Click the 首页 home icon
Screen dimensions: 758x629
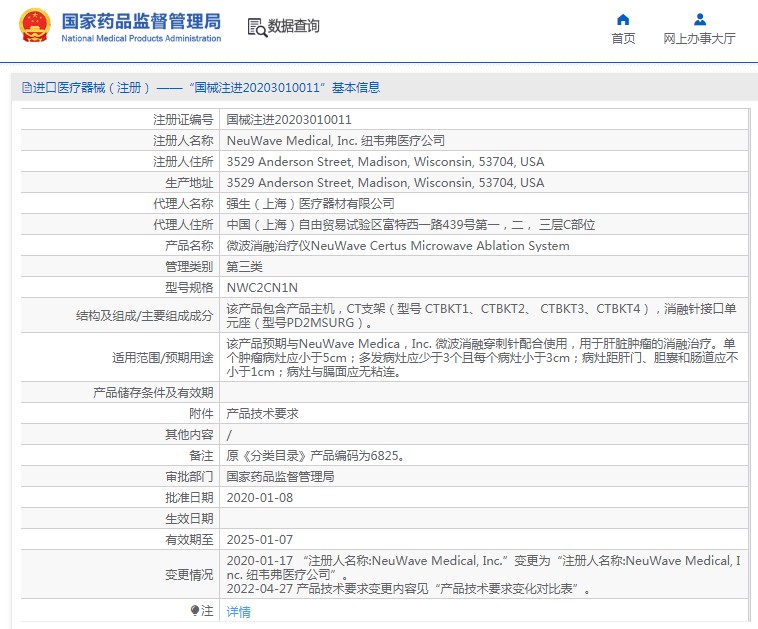(x=623, y=20)
